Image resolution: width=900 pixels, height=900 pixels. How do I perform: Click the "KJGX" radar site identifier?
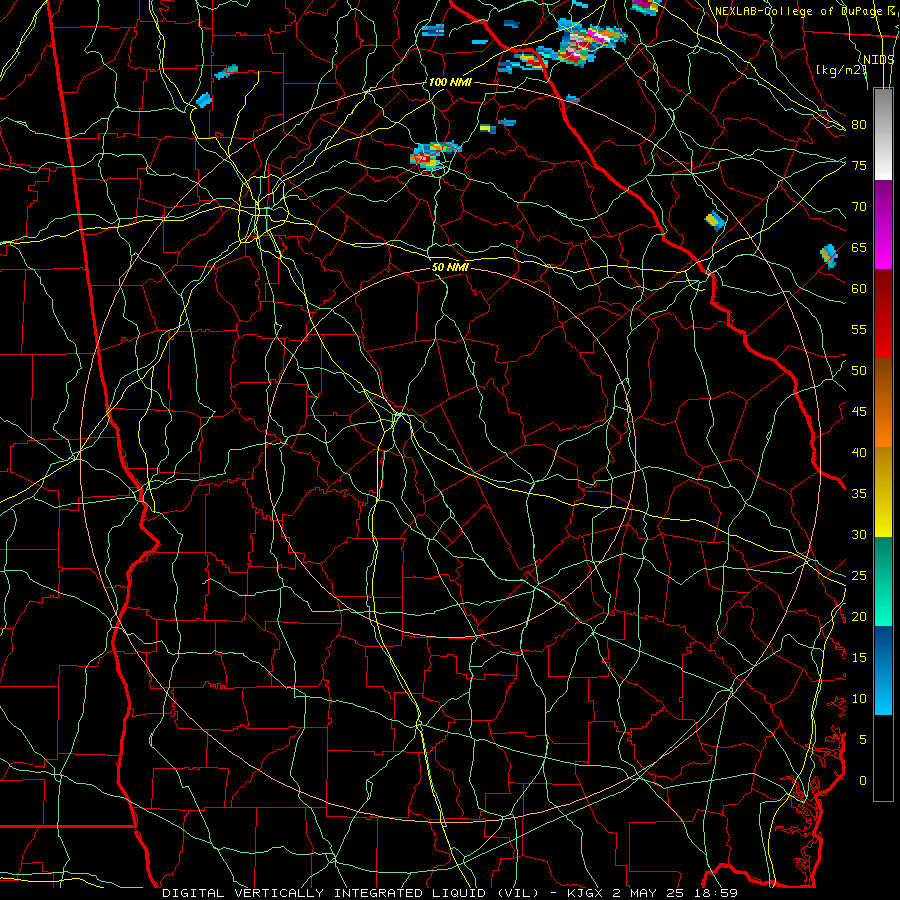pos(585,893)
